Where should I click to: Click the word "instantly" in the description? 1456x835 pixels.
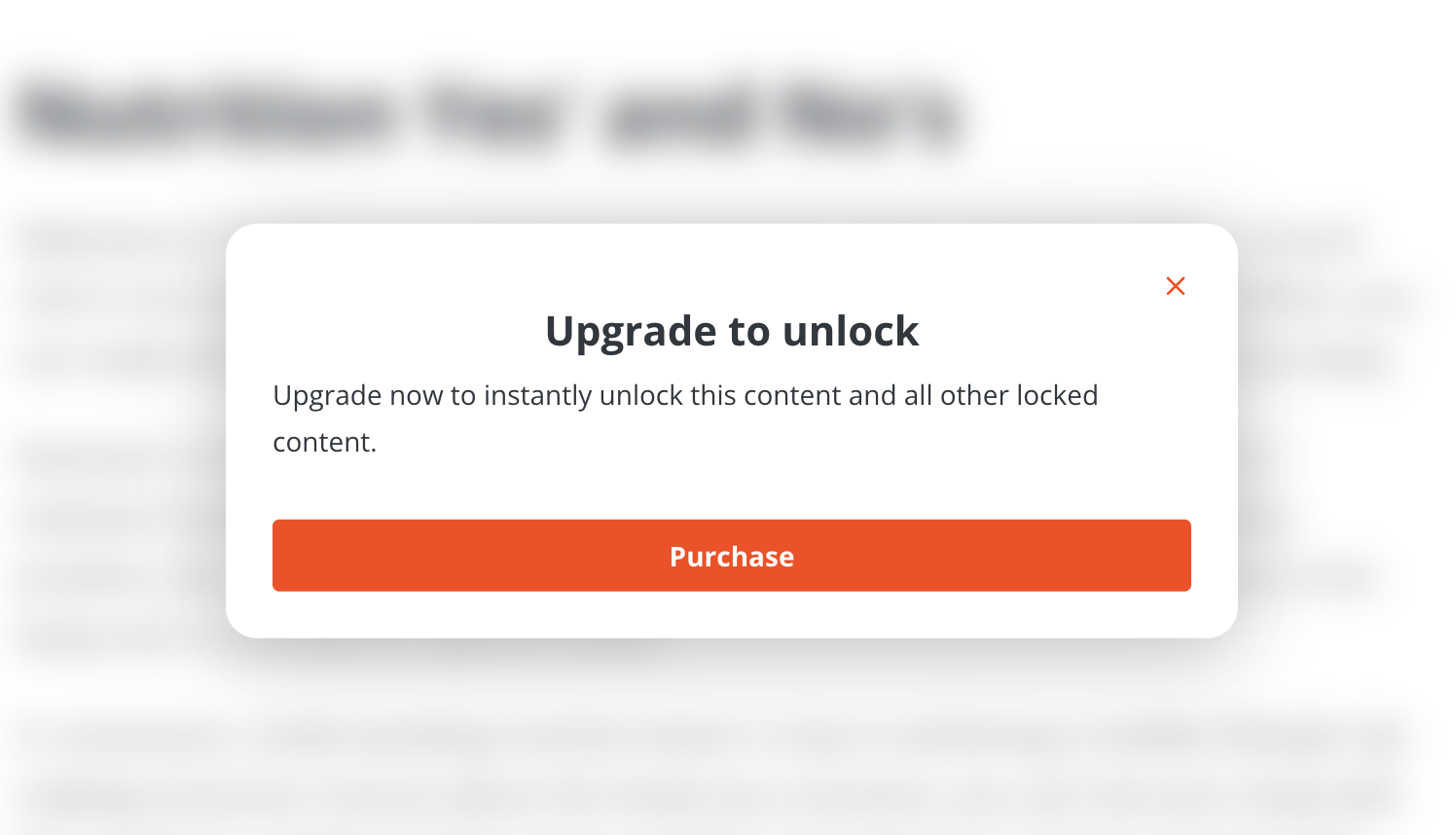pyautogui.click(x=537, y=396)
